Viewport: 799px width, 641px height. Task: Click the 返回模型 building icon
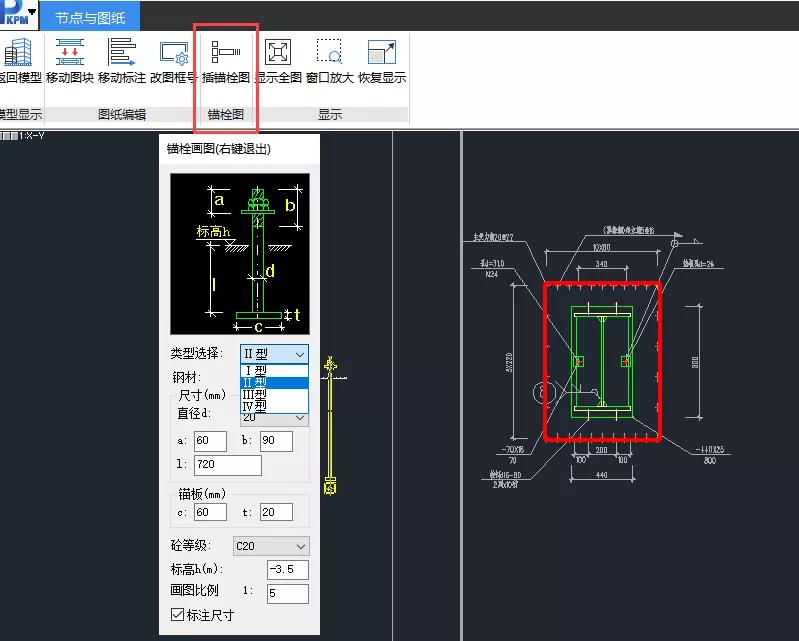[x=18, y=52]
